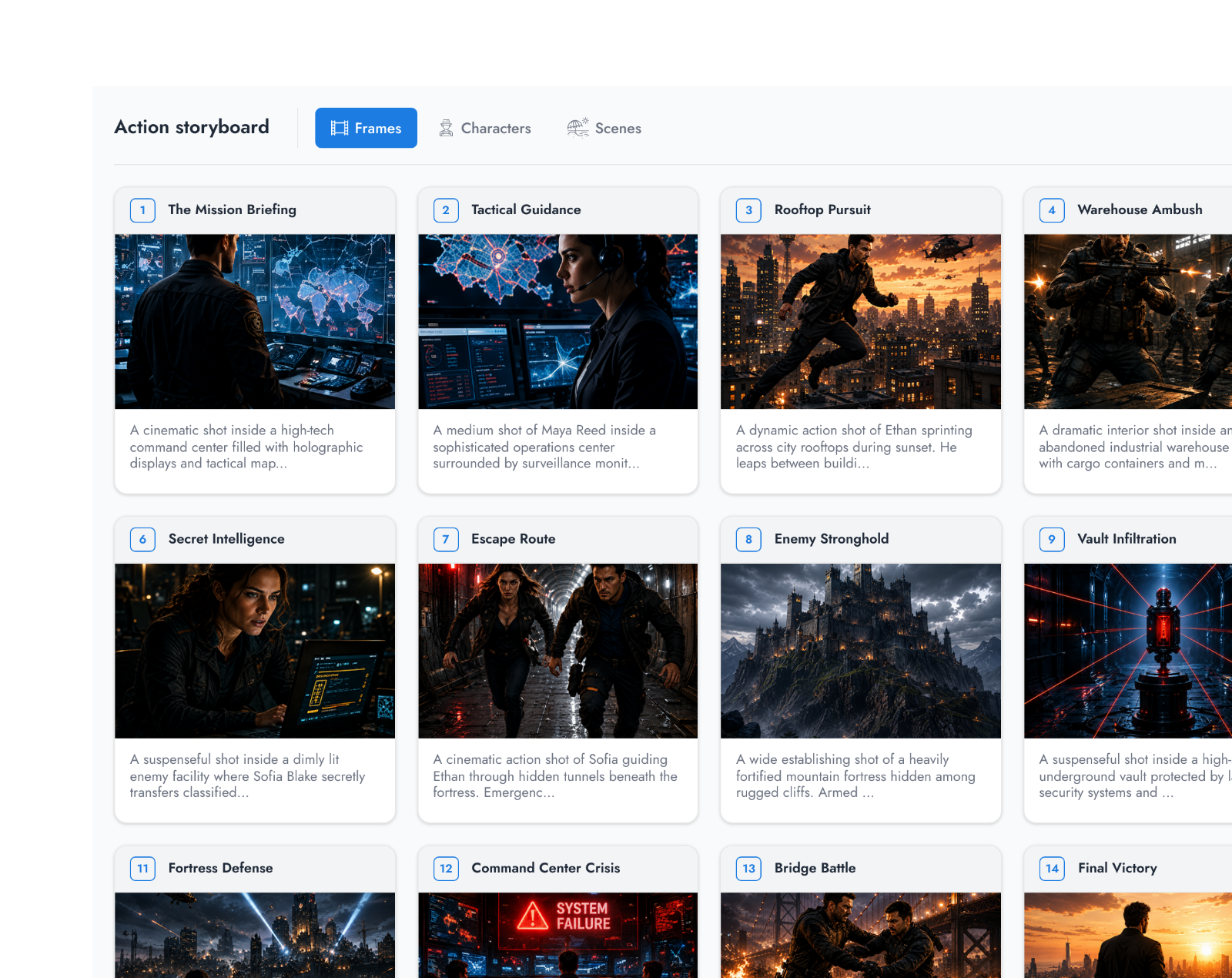Open the Rooftop Pursuit frame image
The width and height of the screenshot is (1232, 978).
pos(861,322)
